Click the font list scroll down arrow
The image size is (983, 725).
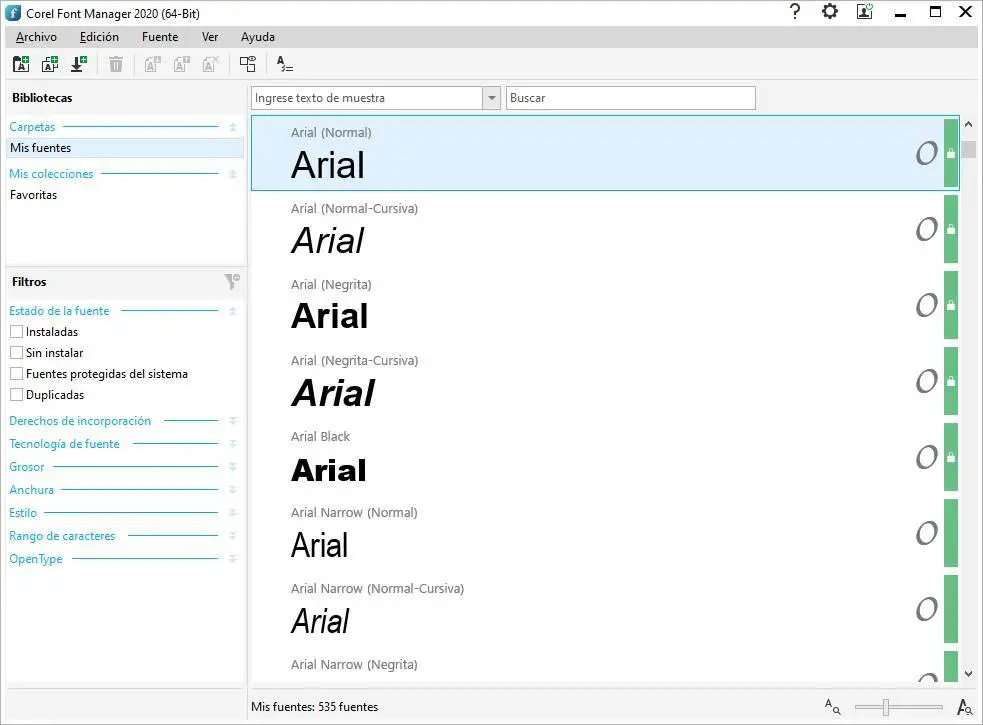click(x=969, y=674)
